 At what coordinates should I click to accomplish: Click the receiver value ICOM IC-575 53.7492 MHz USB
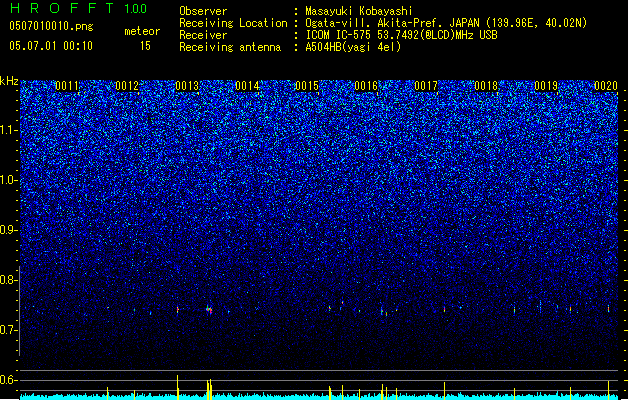402,35
